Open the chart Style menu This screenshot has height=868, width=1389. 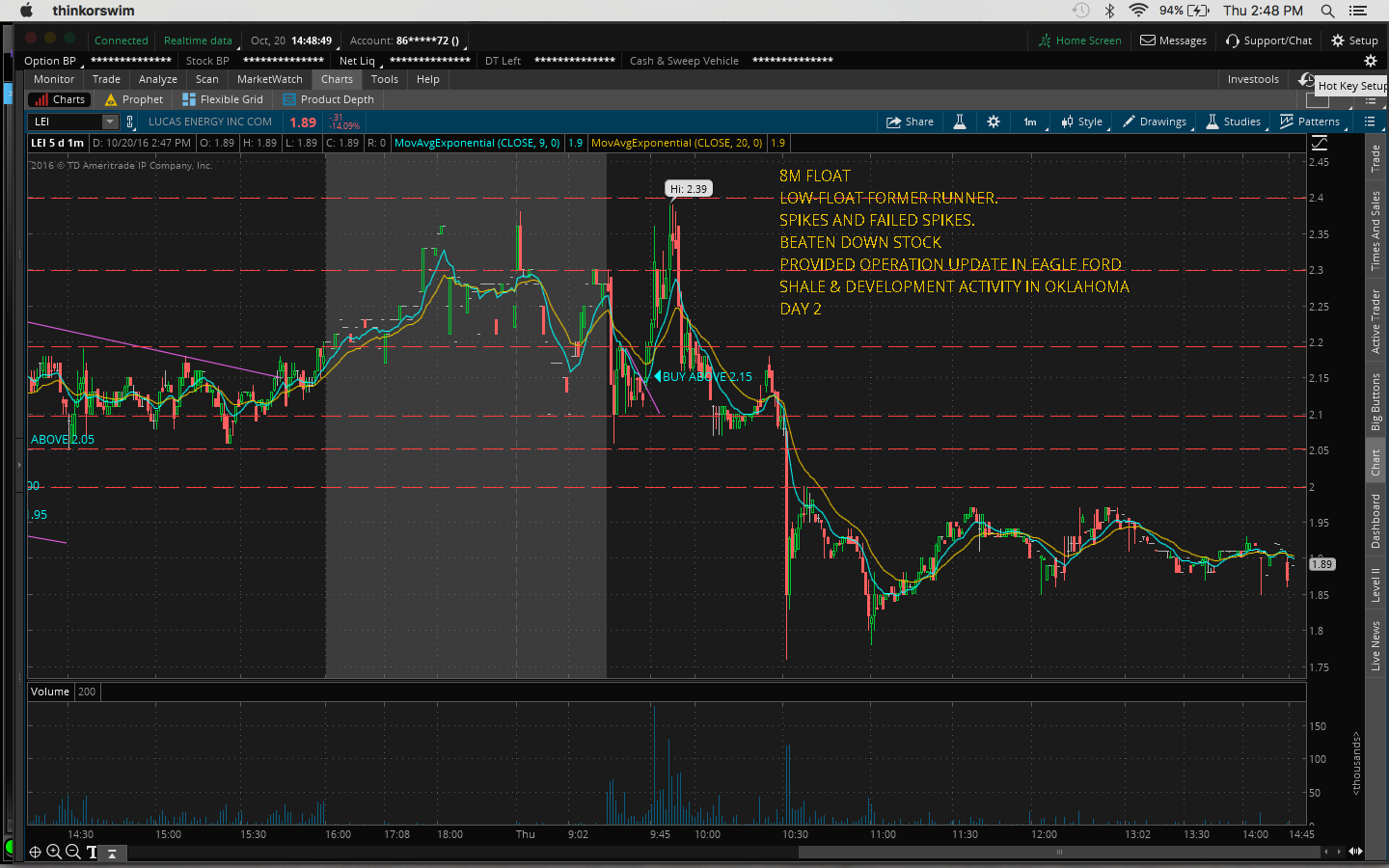[x=1082, y=122]
